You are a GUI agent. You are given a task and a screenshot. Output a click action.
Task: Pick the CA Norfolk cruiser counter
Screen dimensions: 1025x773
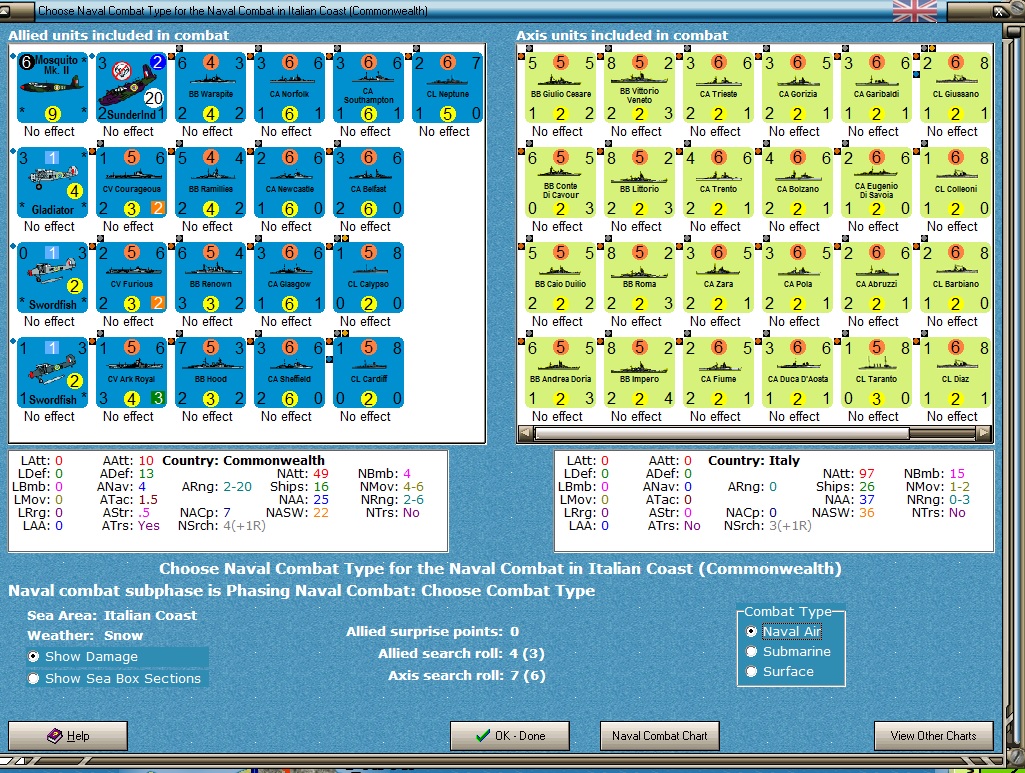point(290,88)
